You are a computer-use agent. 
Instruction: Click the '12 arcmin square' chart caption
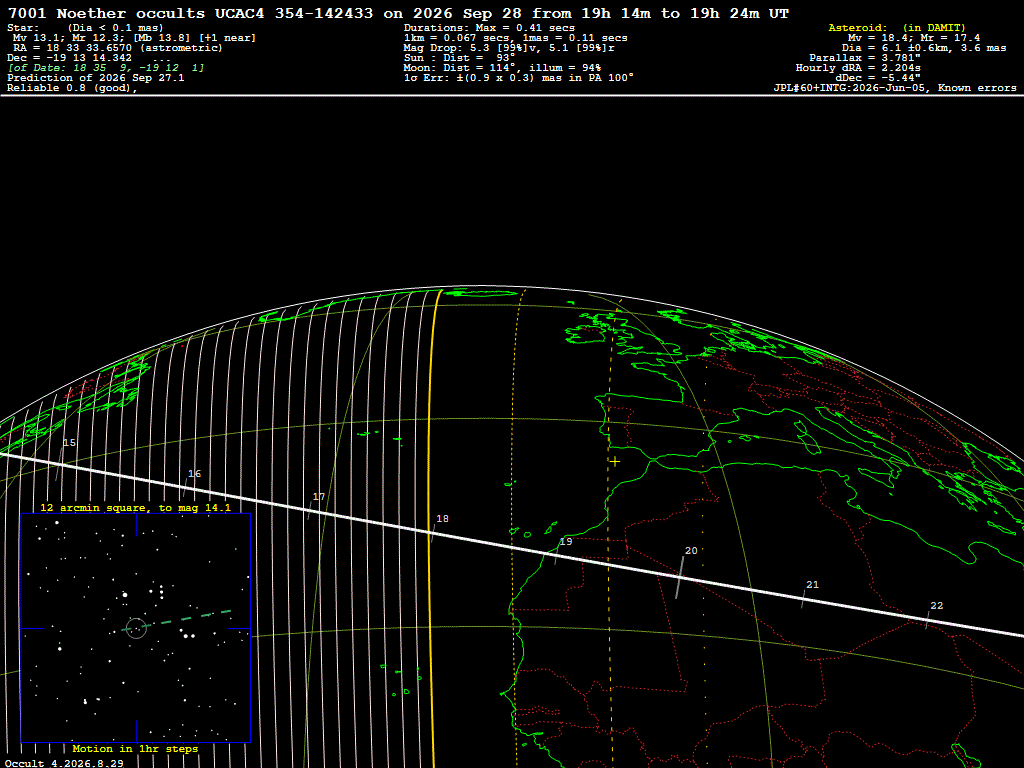click(x=135, y=507)
